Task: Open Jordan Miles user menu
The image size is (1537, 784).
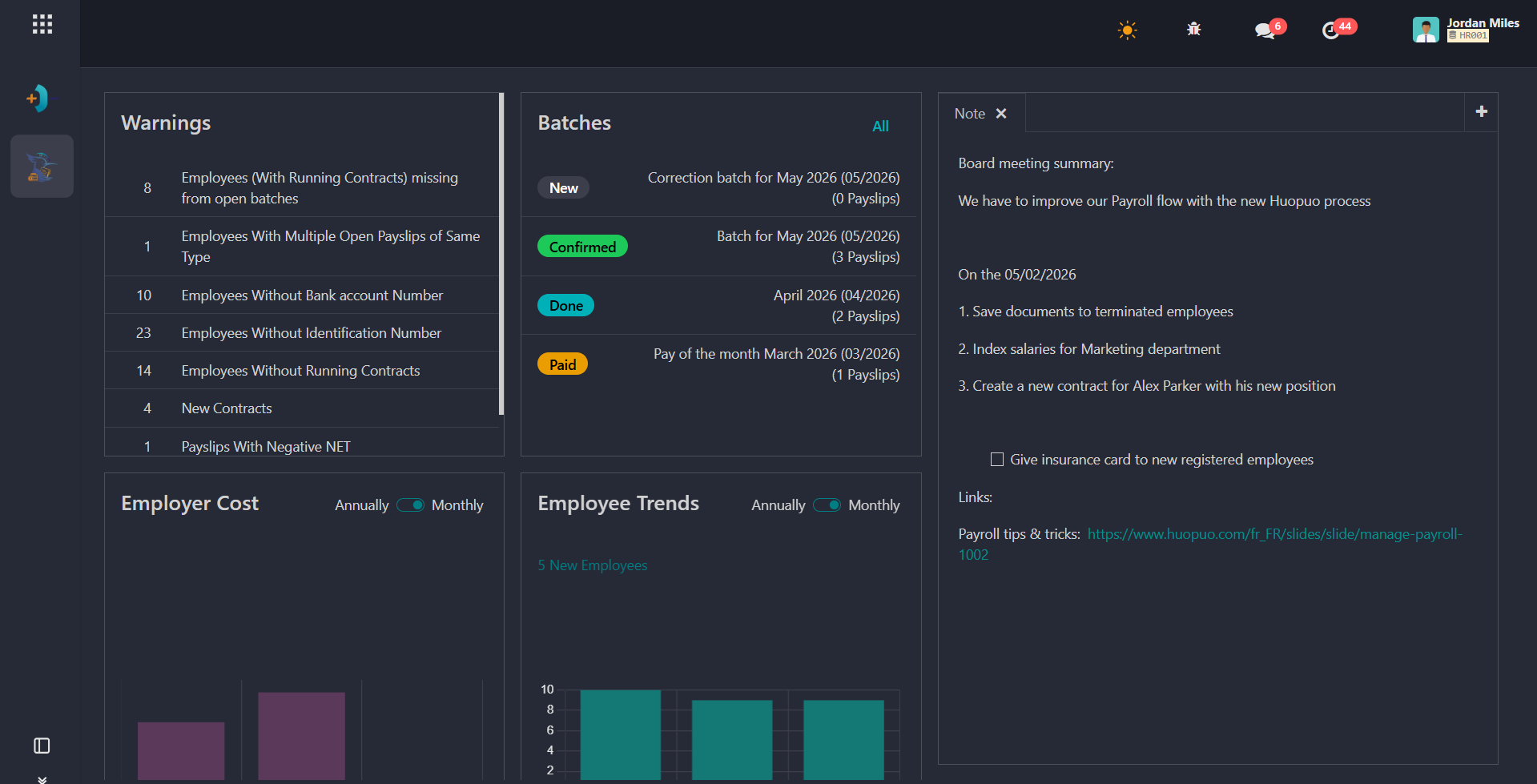Action: (x=1466, y=30)
